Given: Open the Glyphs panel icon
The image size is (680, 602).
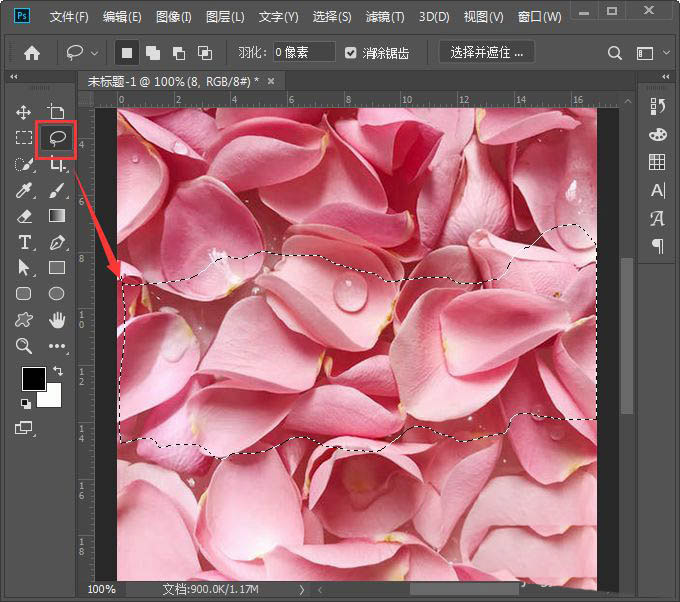Looking at the screenshot, I should [x=657, y=218].
